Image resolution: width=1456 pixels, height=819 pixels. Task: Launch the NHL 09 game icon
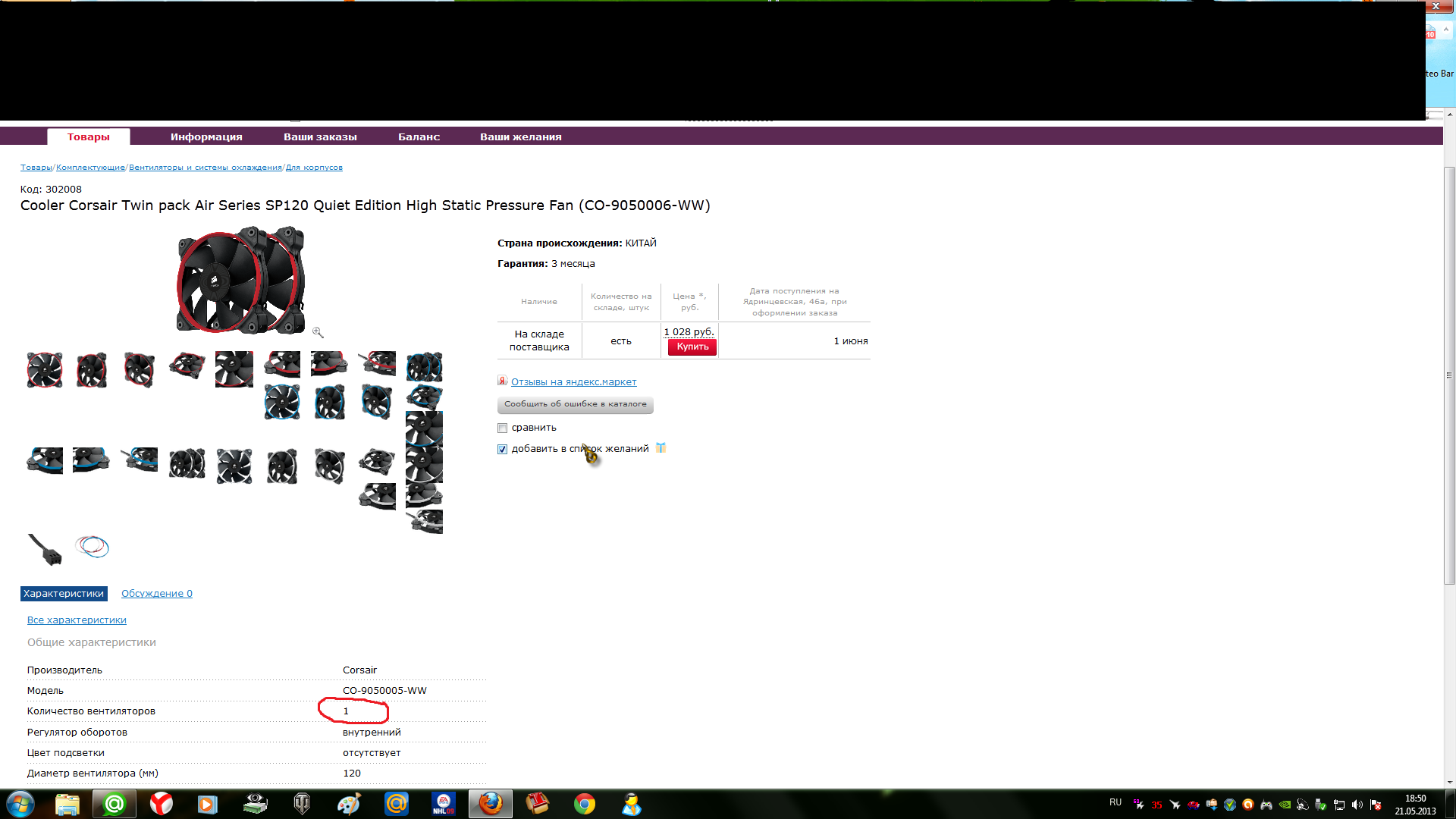pyautogui.click(x=444, y=804)
